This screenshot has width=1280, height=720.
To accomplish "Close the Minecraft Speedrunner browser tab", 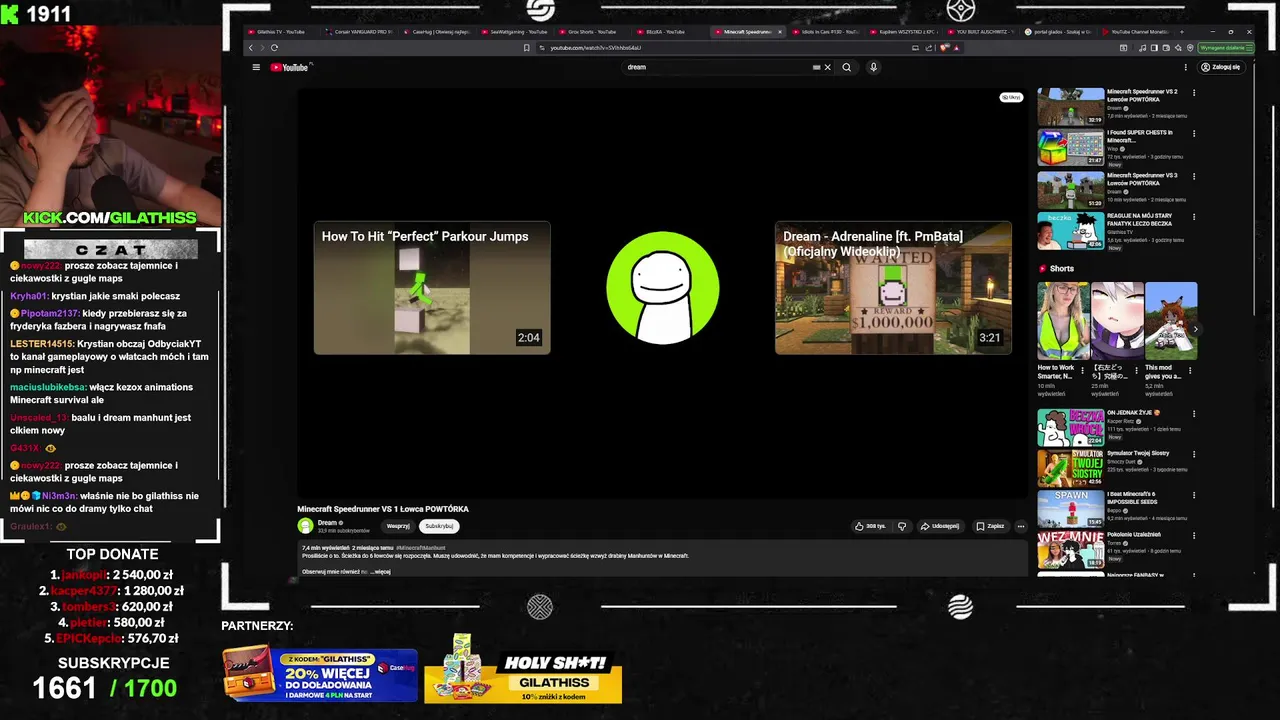I will [780, 31].
